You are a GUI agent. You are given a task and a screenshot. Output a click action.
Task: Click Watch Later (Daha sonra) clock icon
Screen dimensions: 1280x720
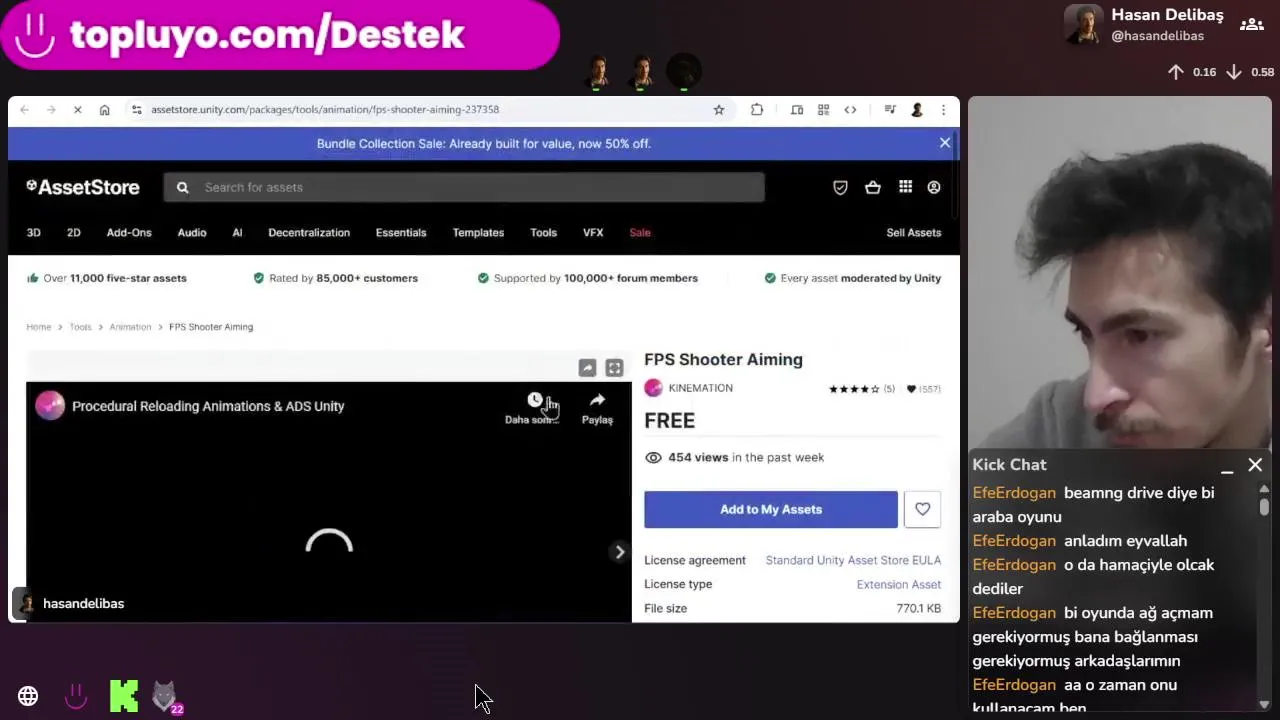534,401
